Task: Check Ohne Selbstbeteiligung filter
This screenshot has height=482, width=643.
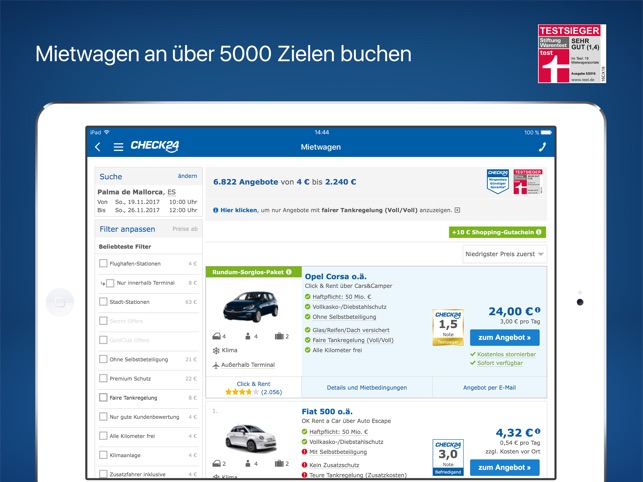Action: 103,359
